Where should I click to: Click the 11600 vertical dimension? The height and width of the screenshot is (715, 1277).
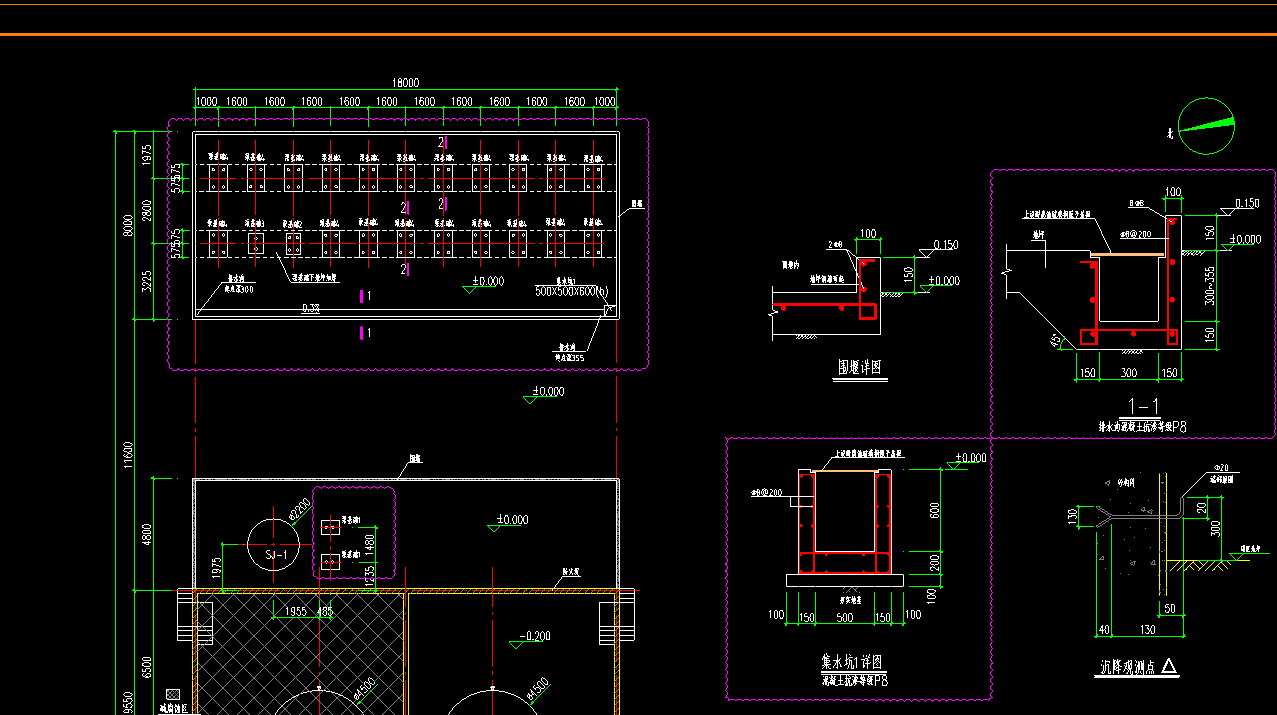pyautogui.click(x=127, y=455)
